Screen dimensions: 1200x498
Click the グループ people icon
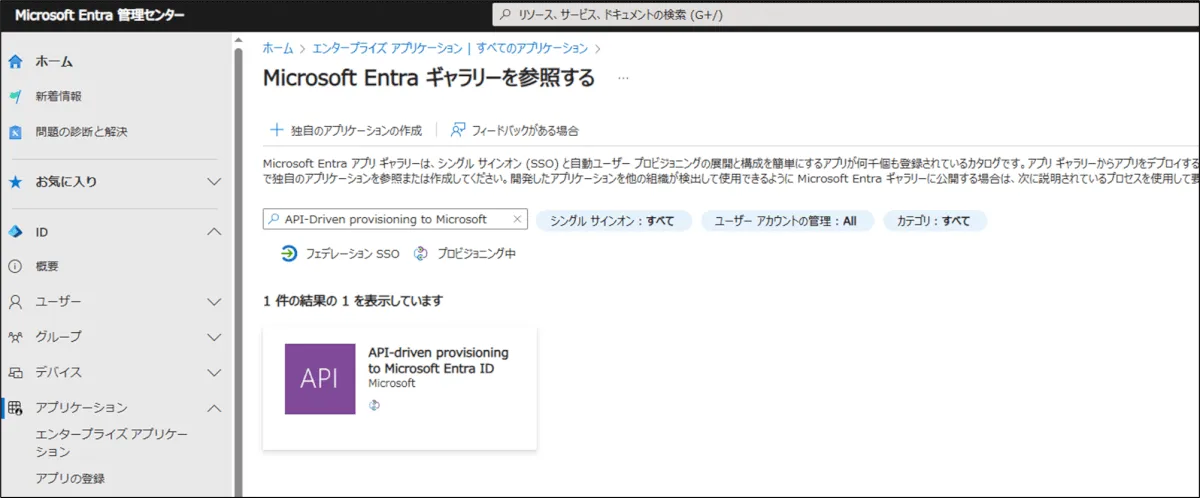pos(15,337)
